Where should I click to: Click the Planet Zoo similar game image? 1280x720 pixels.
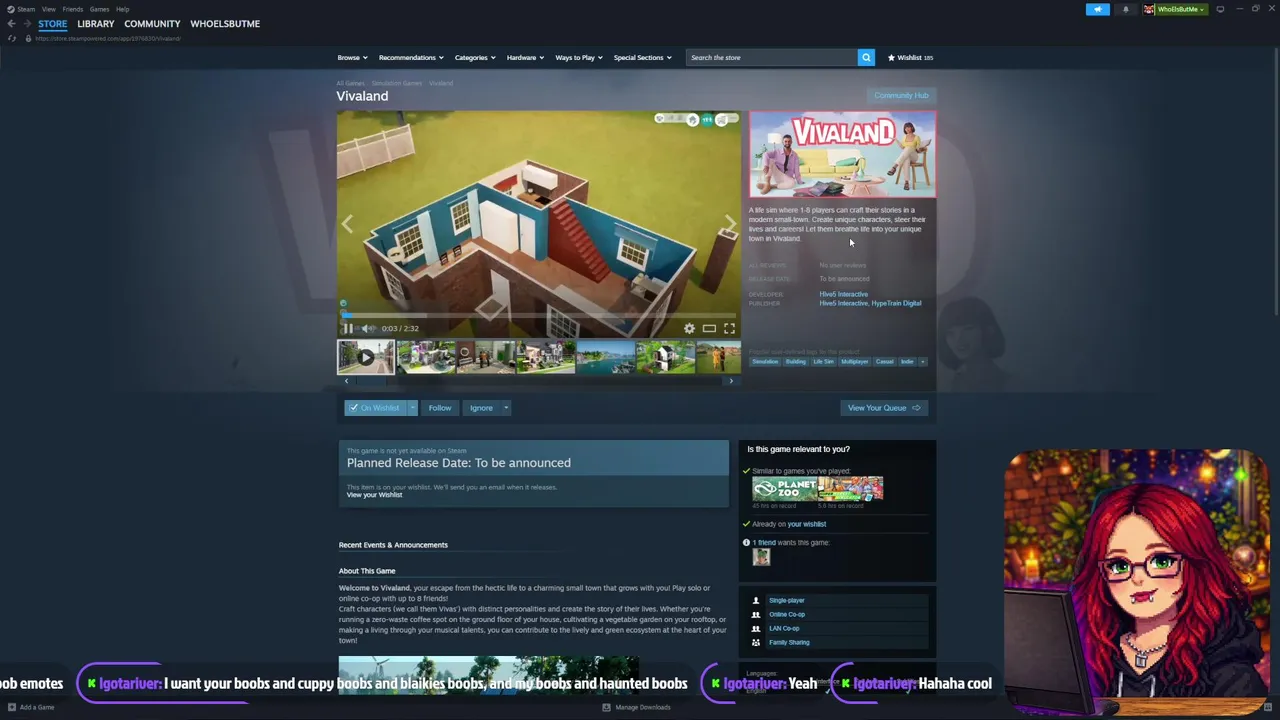point(785,489)
